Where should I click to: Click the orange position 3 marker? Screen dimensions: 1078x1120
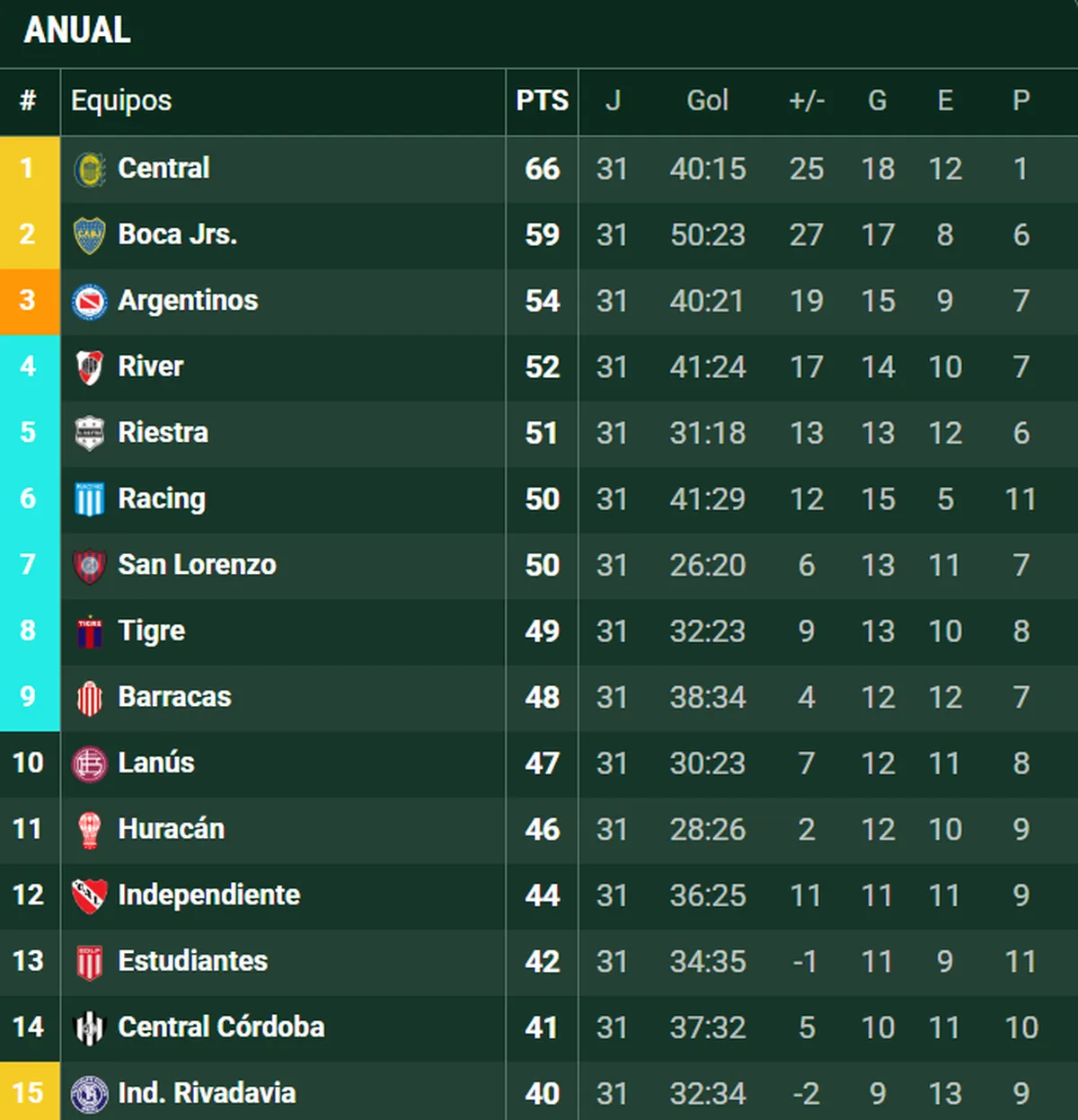tap(29, 301)
